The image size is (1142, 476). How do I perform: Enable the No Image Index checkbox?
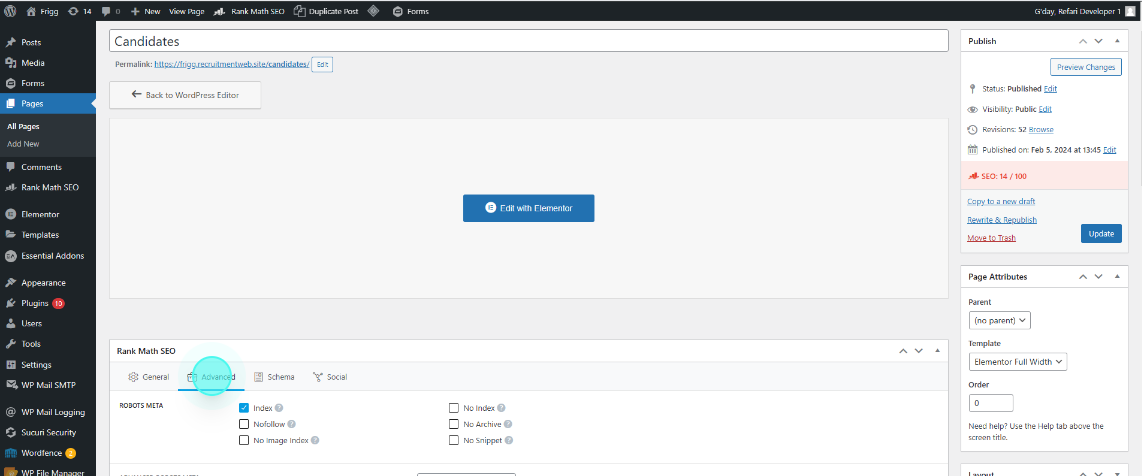coord(244,440)
